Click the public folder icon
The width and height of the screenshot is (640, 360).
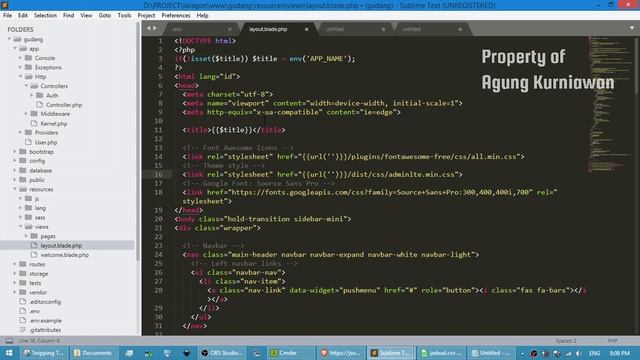point(23,180)
